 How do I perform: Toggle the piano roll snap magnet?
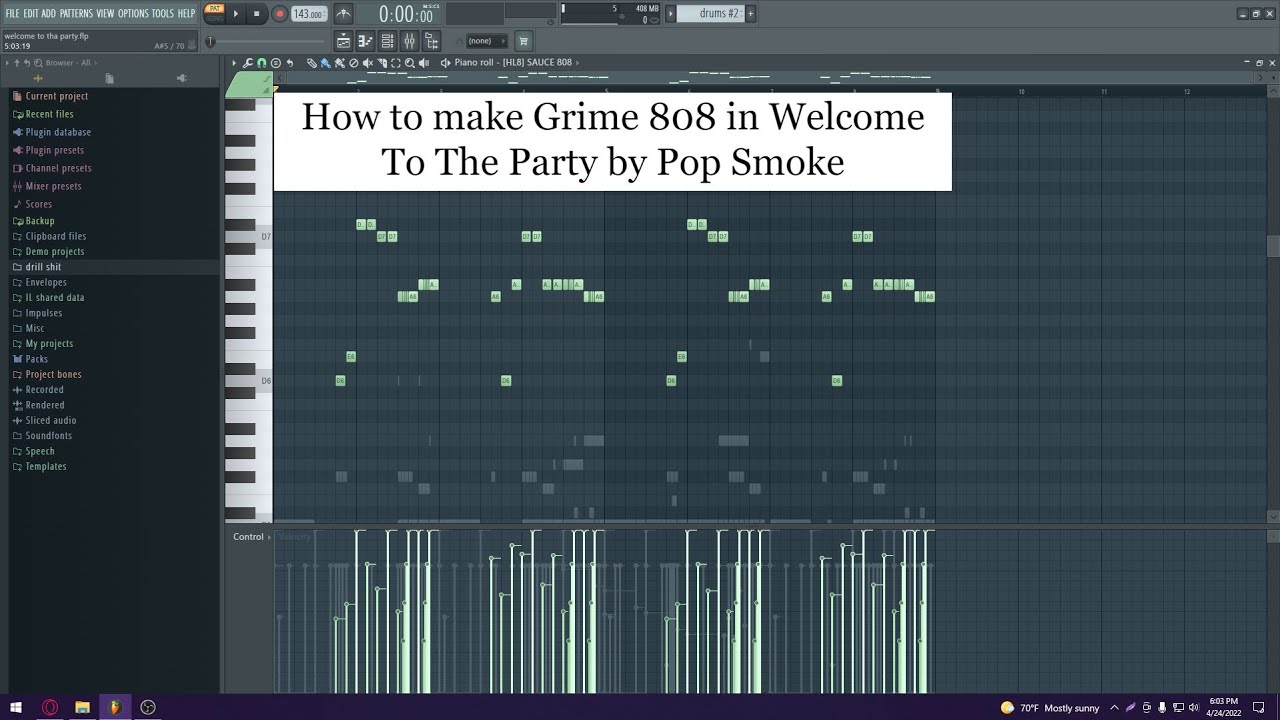[262, 63]
